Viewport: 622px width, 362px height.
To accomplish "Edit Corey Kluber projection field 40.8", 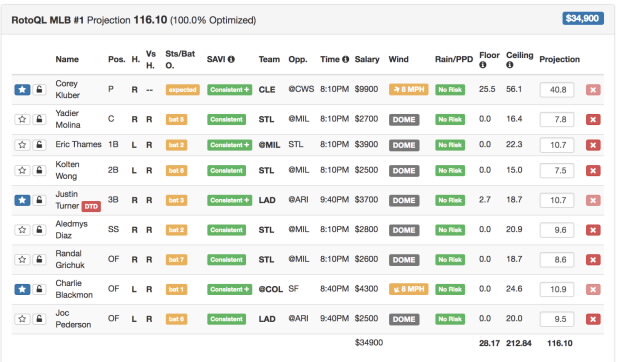I will coord(557,90).
